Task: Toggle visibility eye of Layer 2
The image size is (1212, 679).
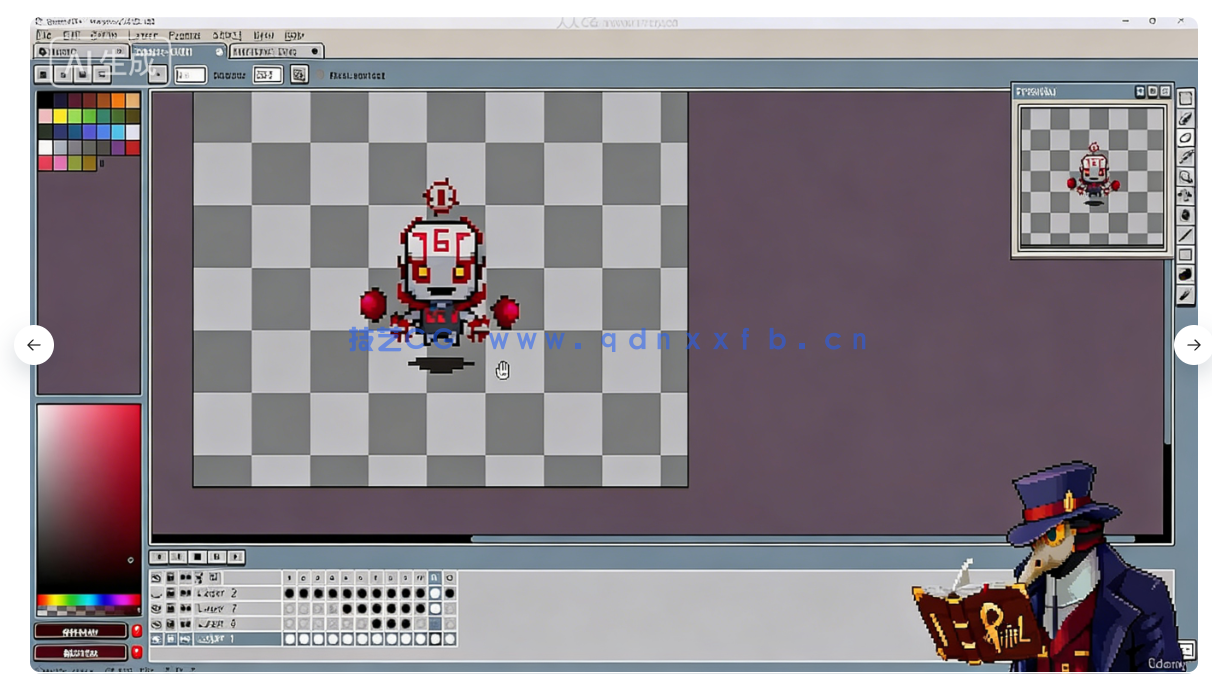Action: click(x=156, y=593)
